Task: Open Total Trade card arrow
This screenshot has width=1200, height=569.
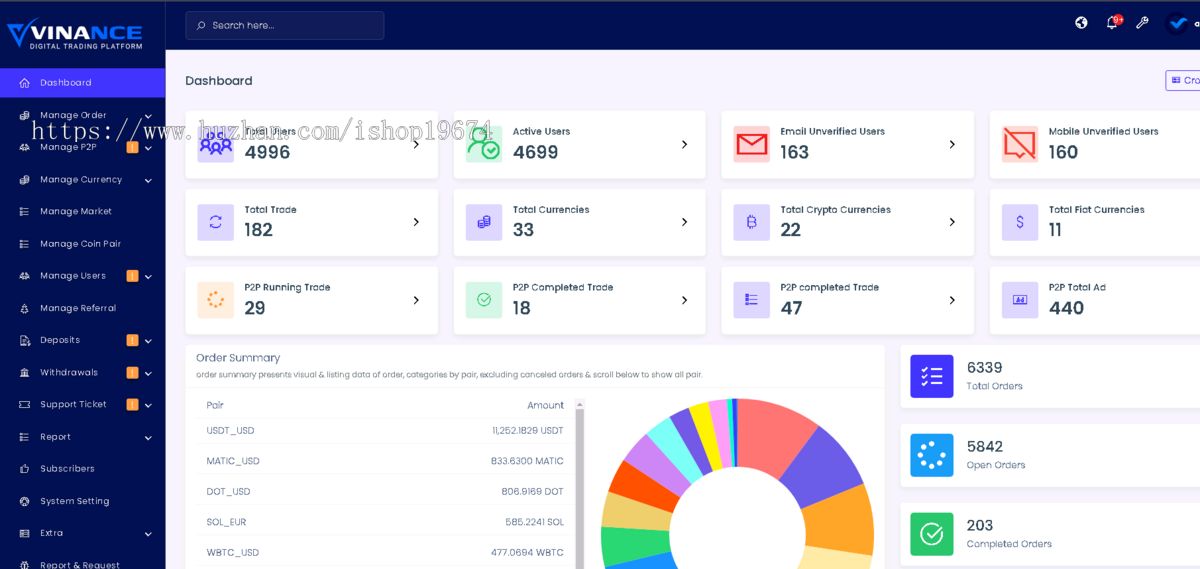Action: tap(416, 222)
